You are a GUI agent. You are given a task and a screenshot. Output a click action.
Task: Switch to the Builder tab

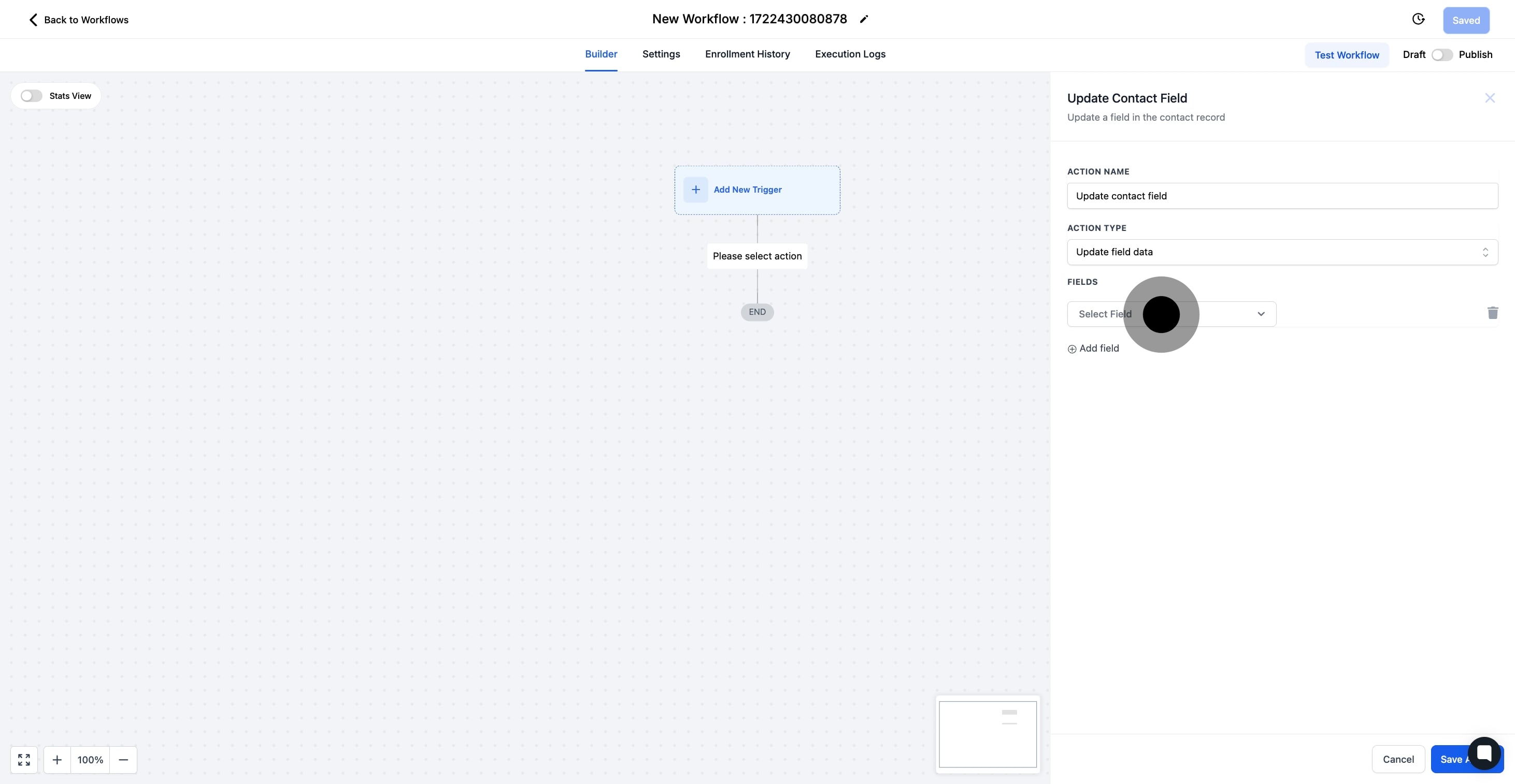[x=601, y=54]
